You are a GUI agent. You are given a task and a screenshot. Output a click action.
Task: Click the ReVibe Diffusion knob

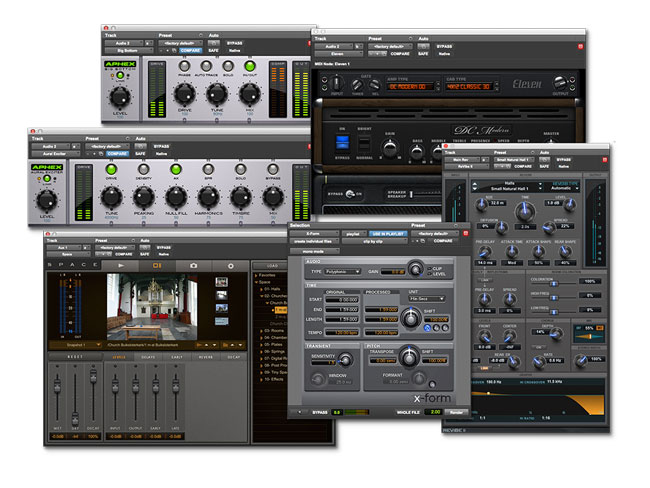point(502,227)
